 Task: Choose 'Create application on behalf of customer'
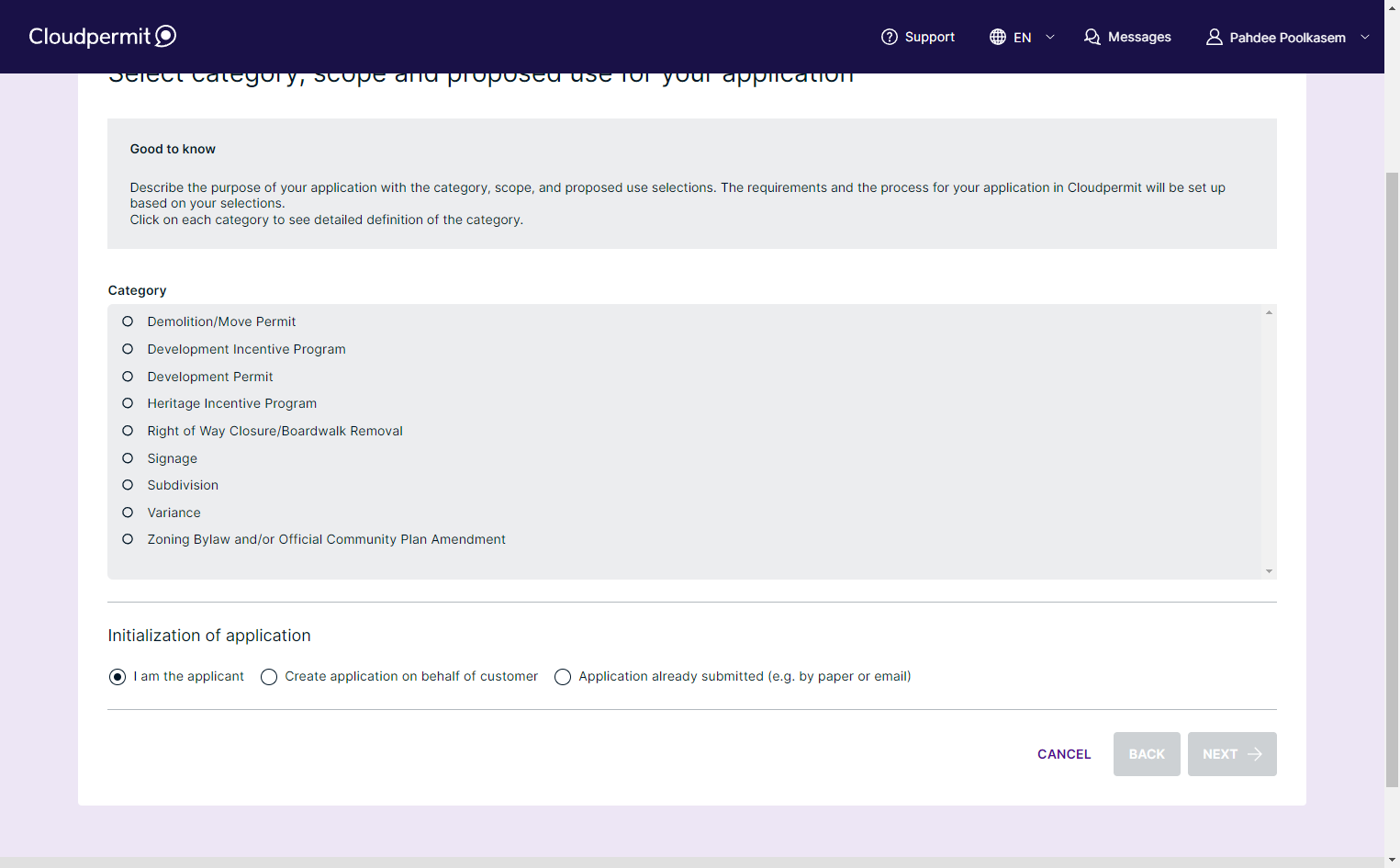pyautogui.click(x=269, y=677)
